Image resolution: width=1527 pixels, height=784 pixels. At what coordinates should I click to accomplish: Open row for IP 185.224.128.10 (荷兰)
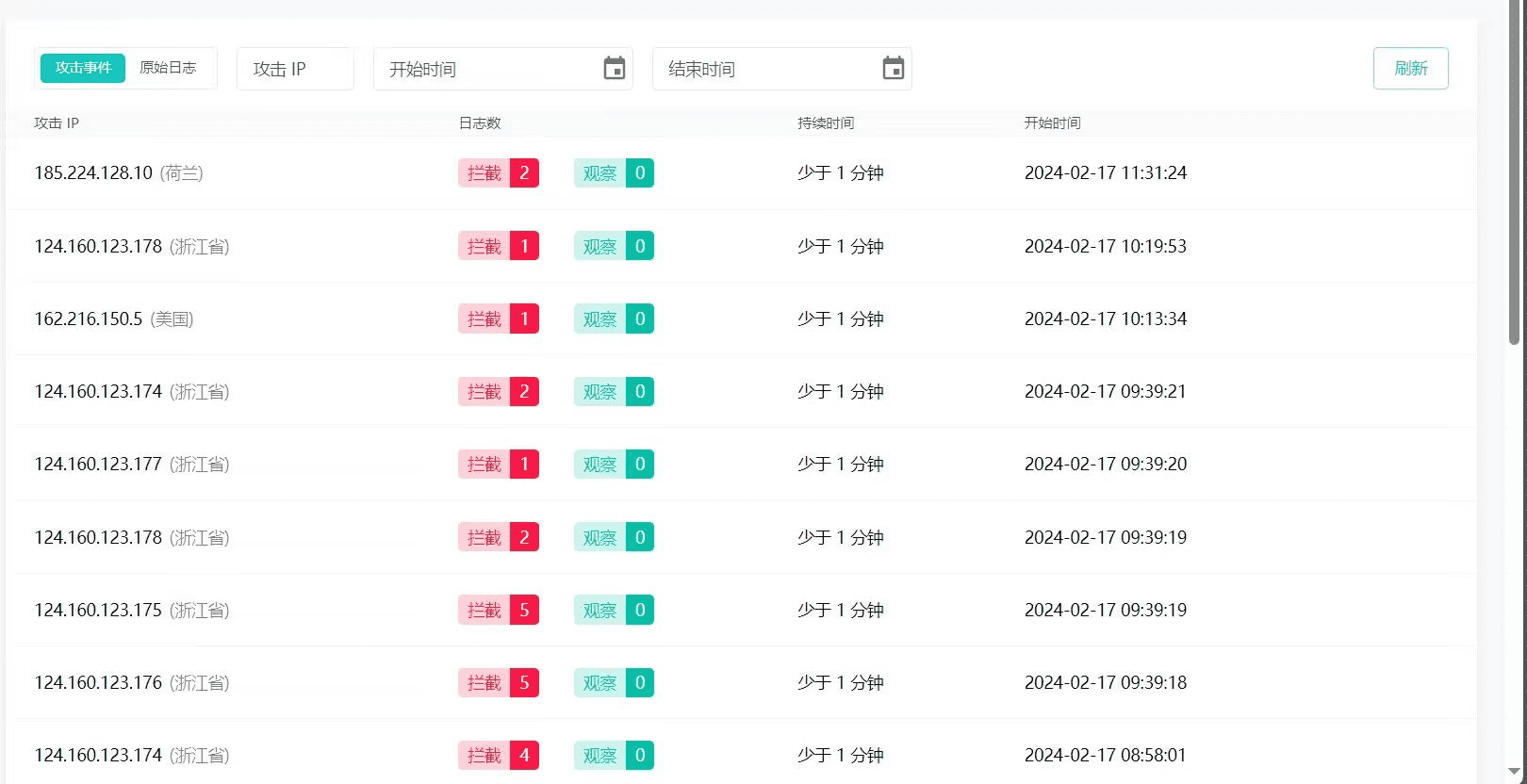[741, 173]
